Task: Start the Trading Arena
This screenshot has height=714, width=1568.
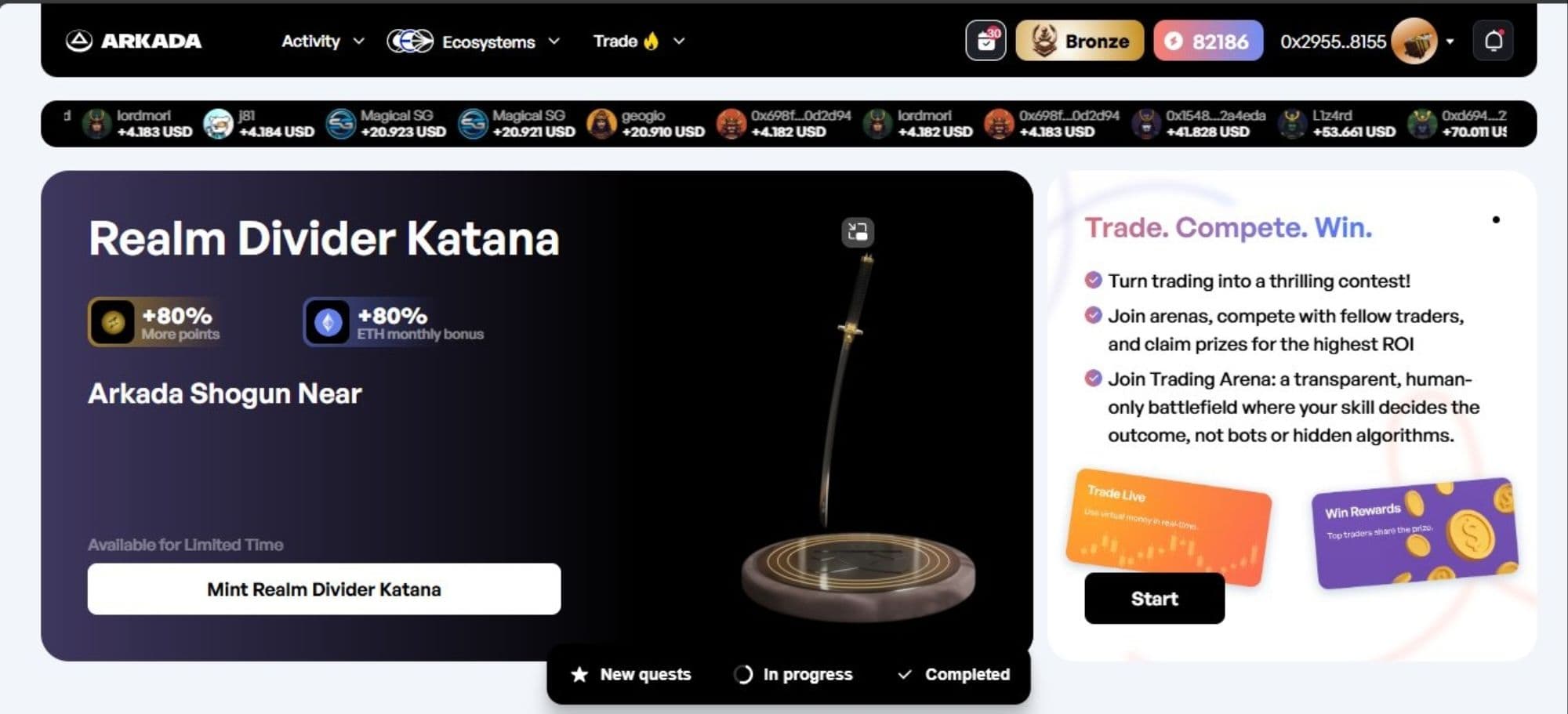Action: tap(1154, 598)
